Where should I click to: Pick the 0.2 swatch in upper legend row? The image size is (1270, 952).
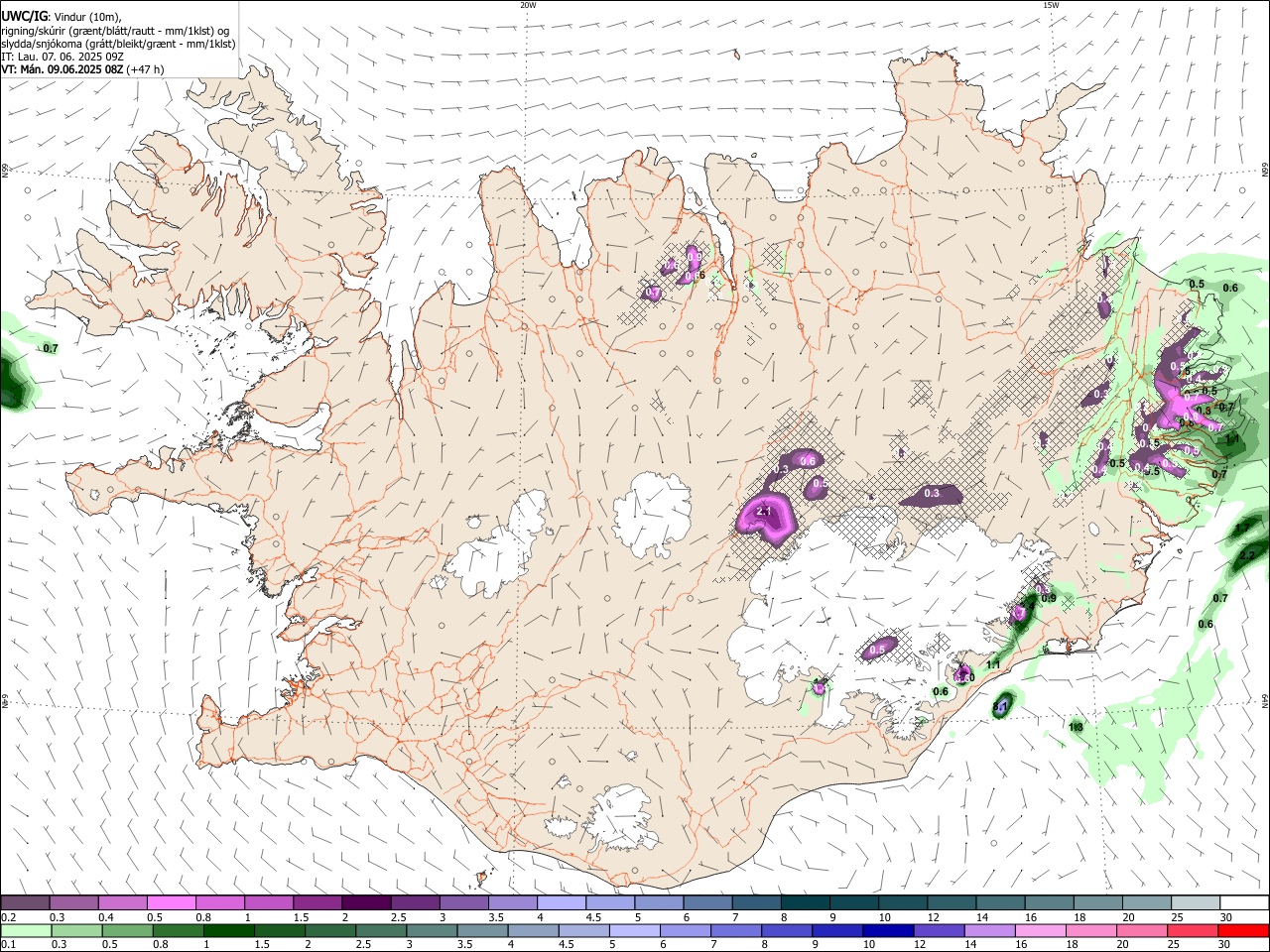tap(25, 903)
